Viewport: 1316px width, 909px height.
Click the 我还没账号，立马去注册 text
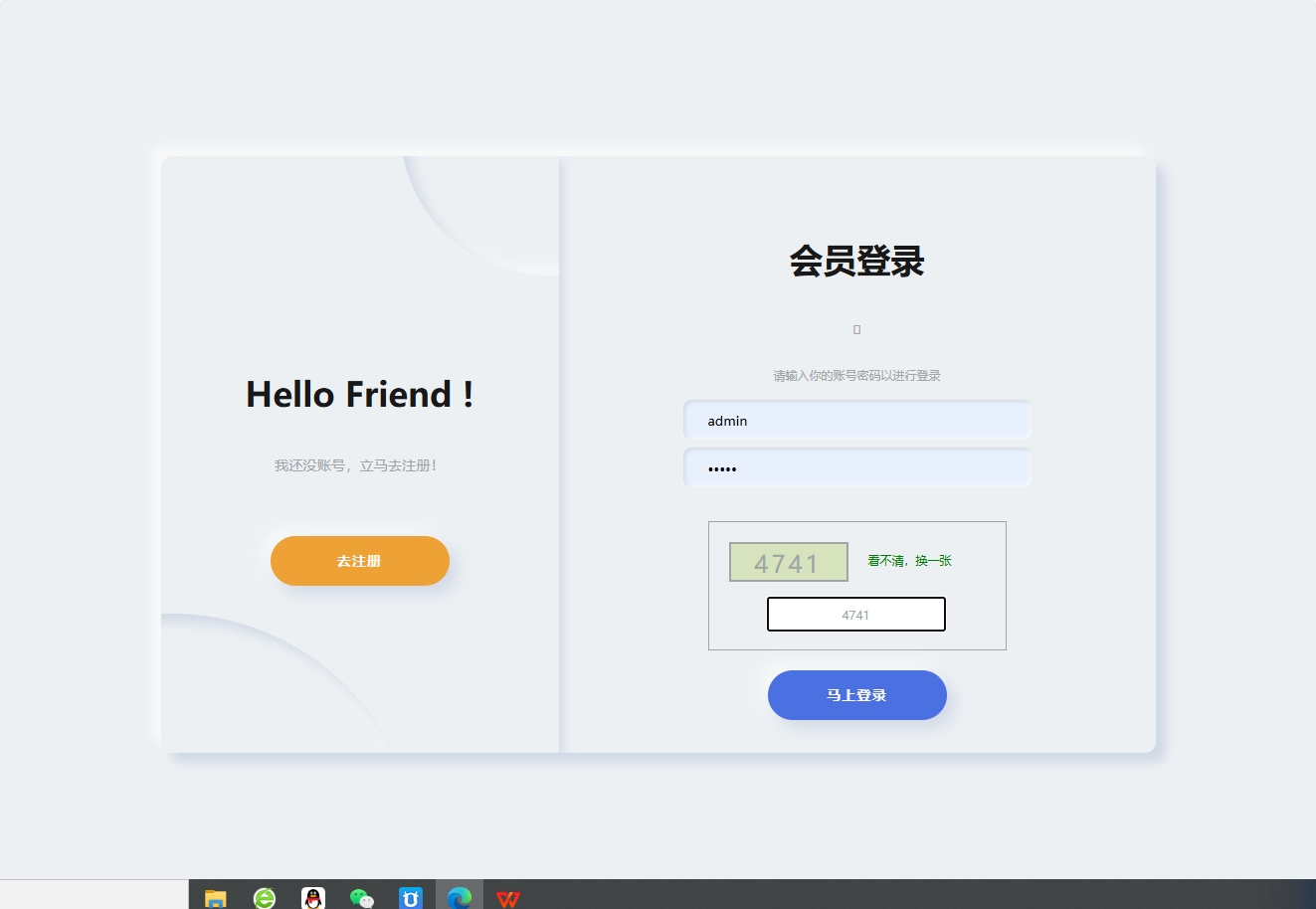coord(358,464)
